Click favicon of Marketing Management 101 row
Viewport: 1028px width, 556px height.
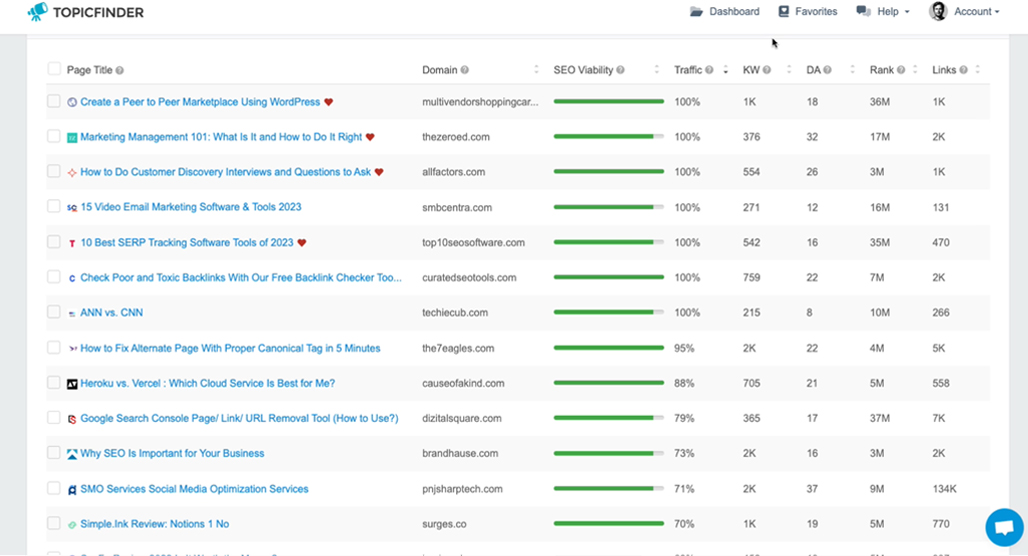tap(72, 138)
